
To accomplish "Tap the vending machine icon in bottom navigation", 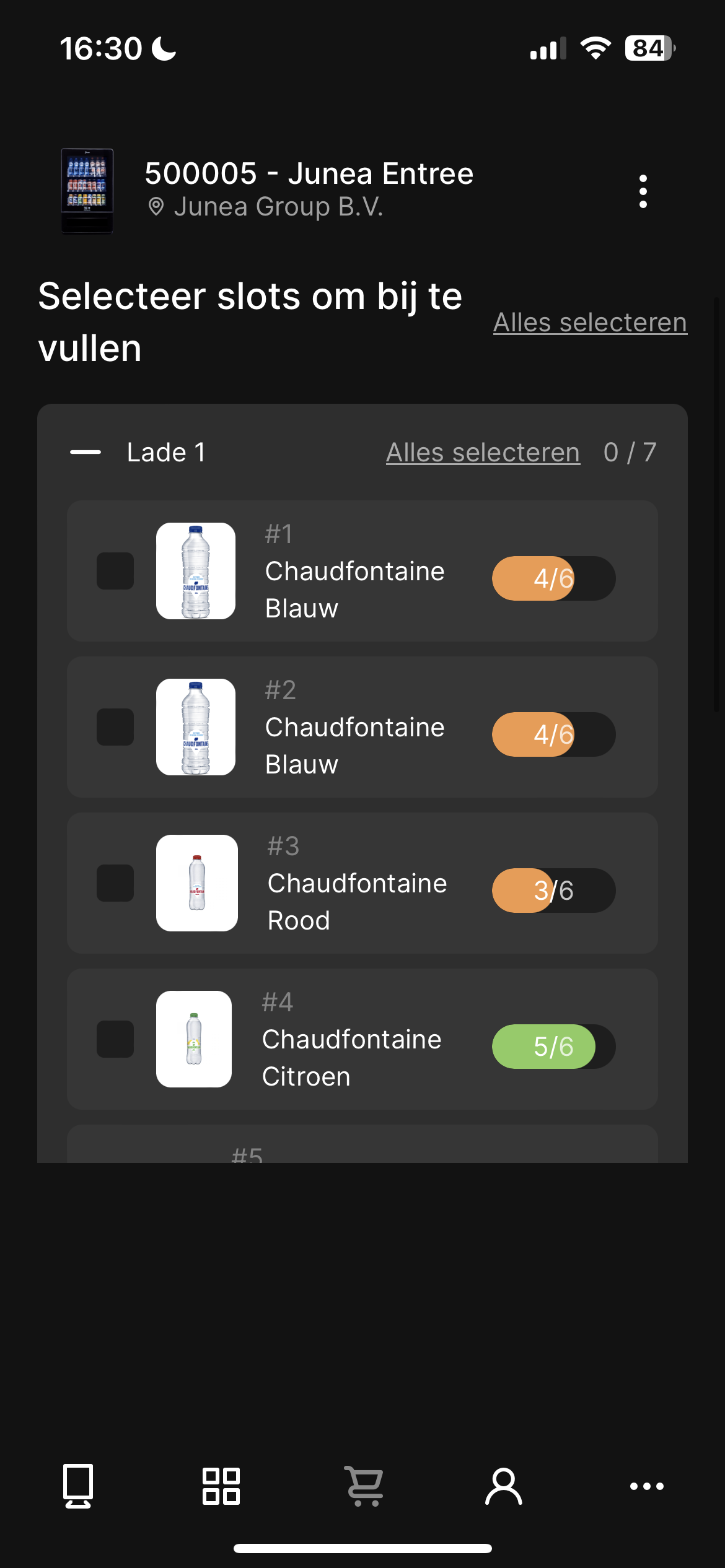I will [x=78, y=1486].
